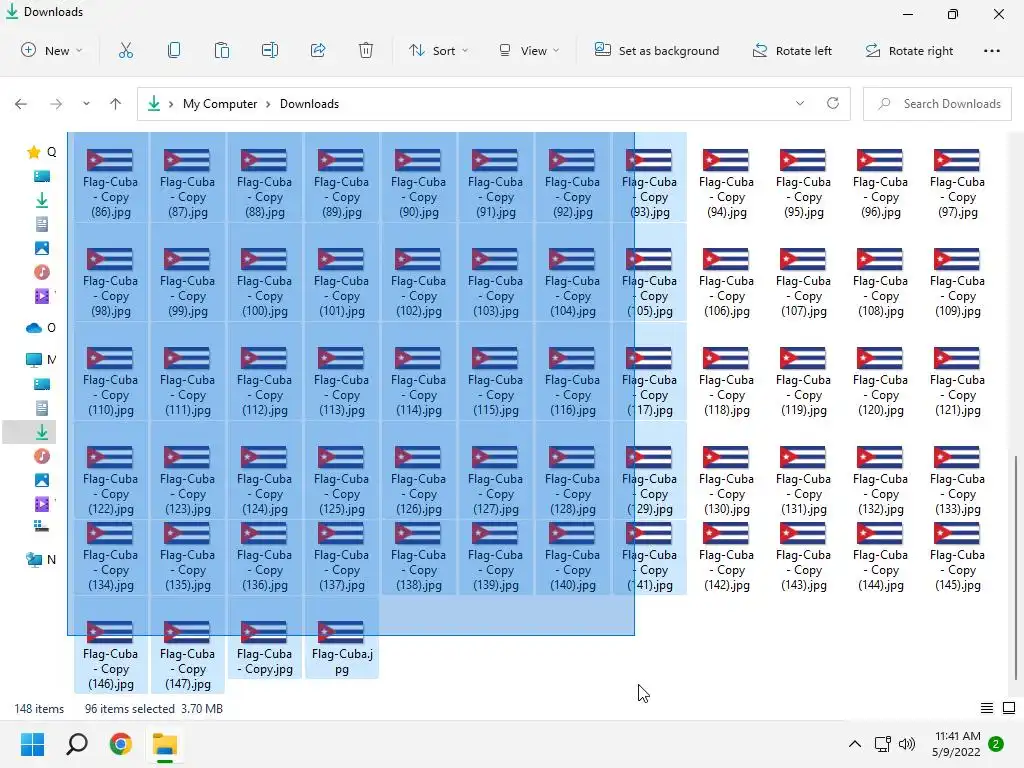Select Flag-Cuba - Copy (145).jpg
The width and height of the screenshot is (1024, 768).
pos(957,557)
